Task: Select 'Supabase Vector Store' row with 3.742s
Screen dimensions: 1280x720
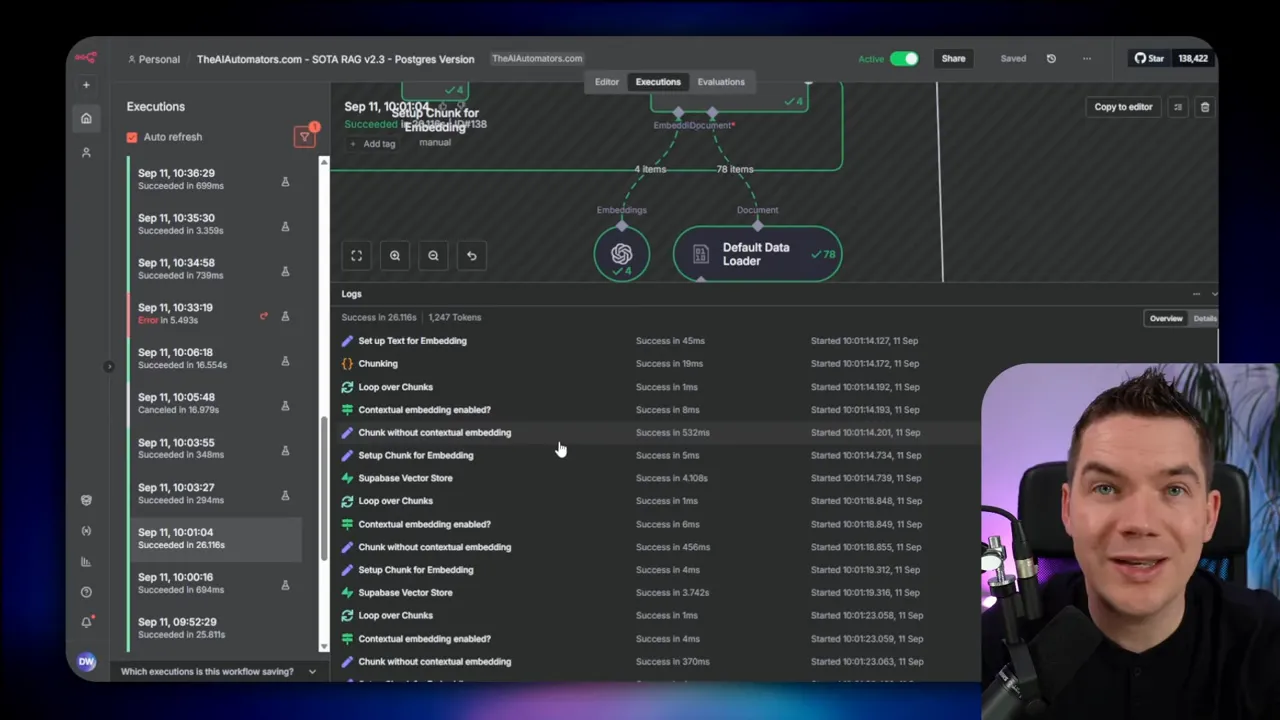Action: [657, 593]
